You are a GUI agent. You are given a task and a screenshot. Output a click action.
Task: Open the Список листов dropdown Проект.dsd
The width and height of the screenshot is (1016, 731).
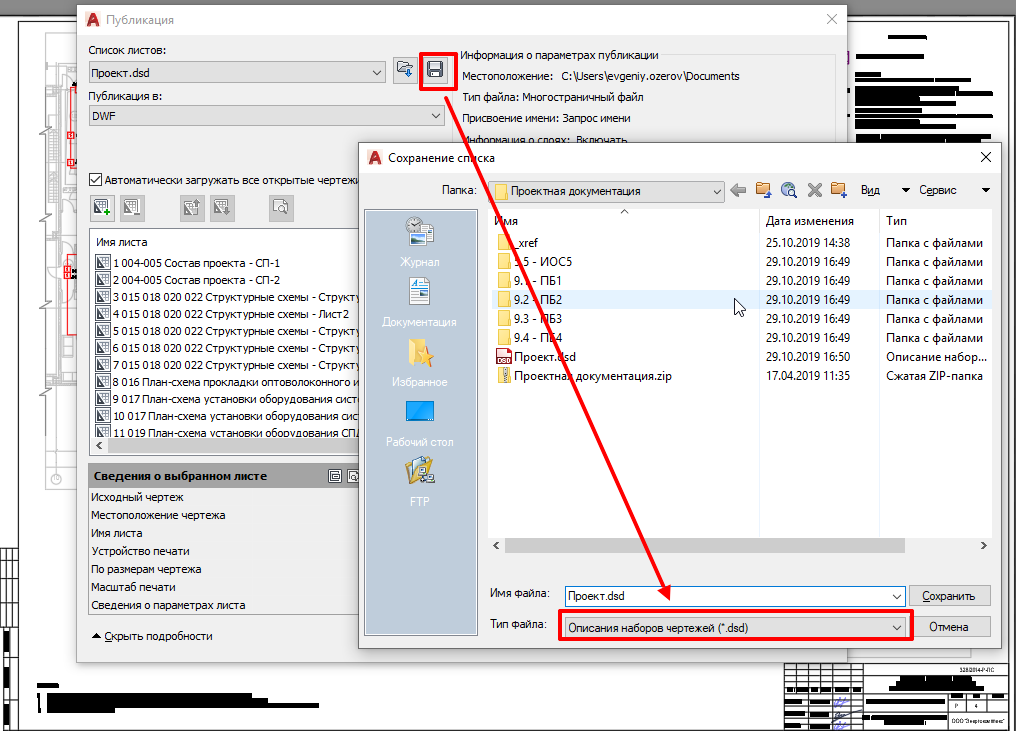tap(237, 73)
